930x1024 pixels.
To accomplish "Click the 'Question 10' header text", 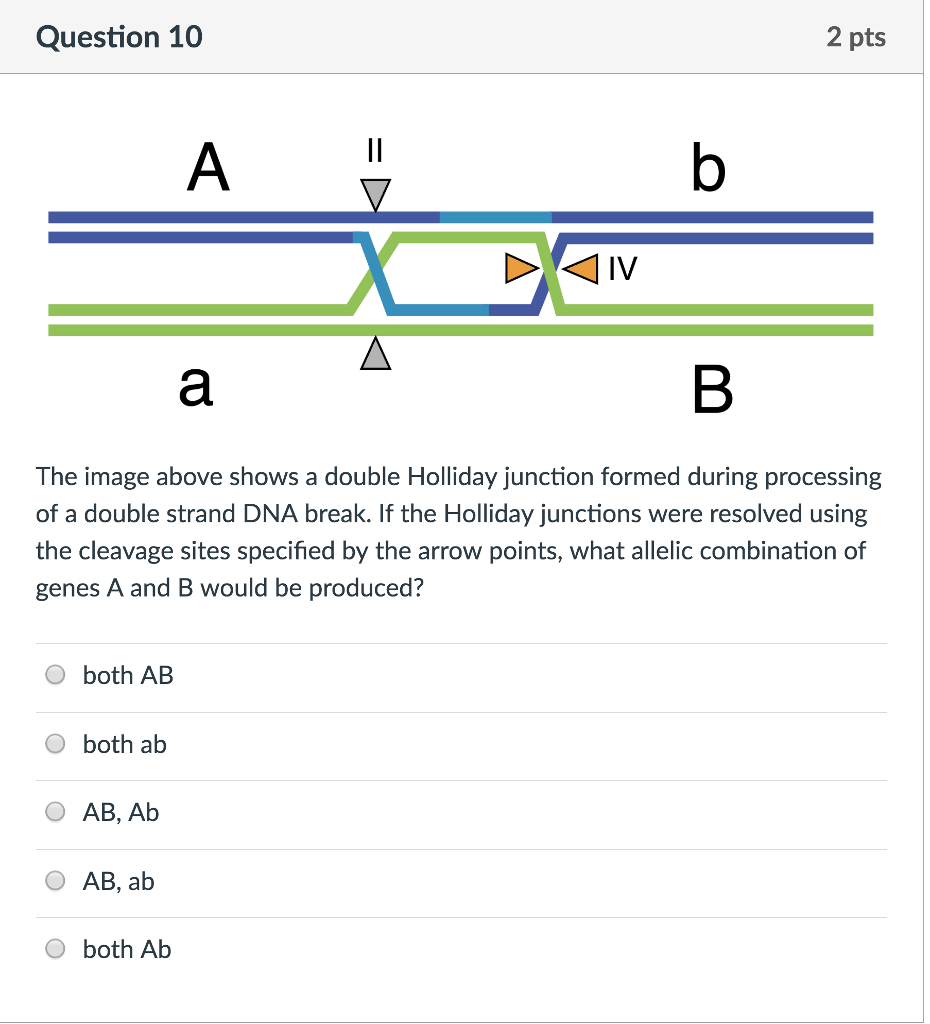I will click(x=118, y=37).
